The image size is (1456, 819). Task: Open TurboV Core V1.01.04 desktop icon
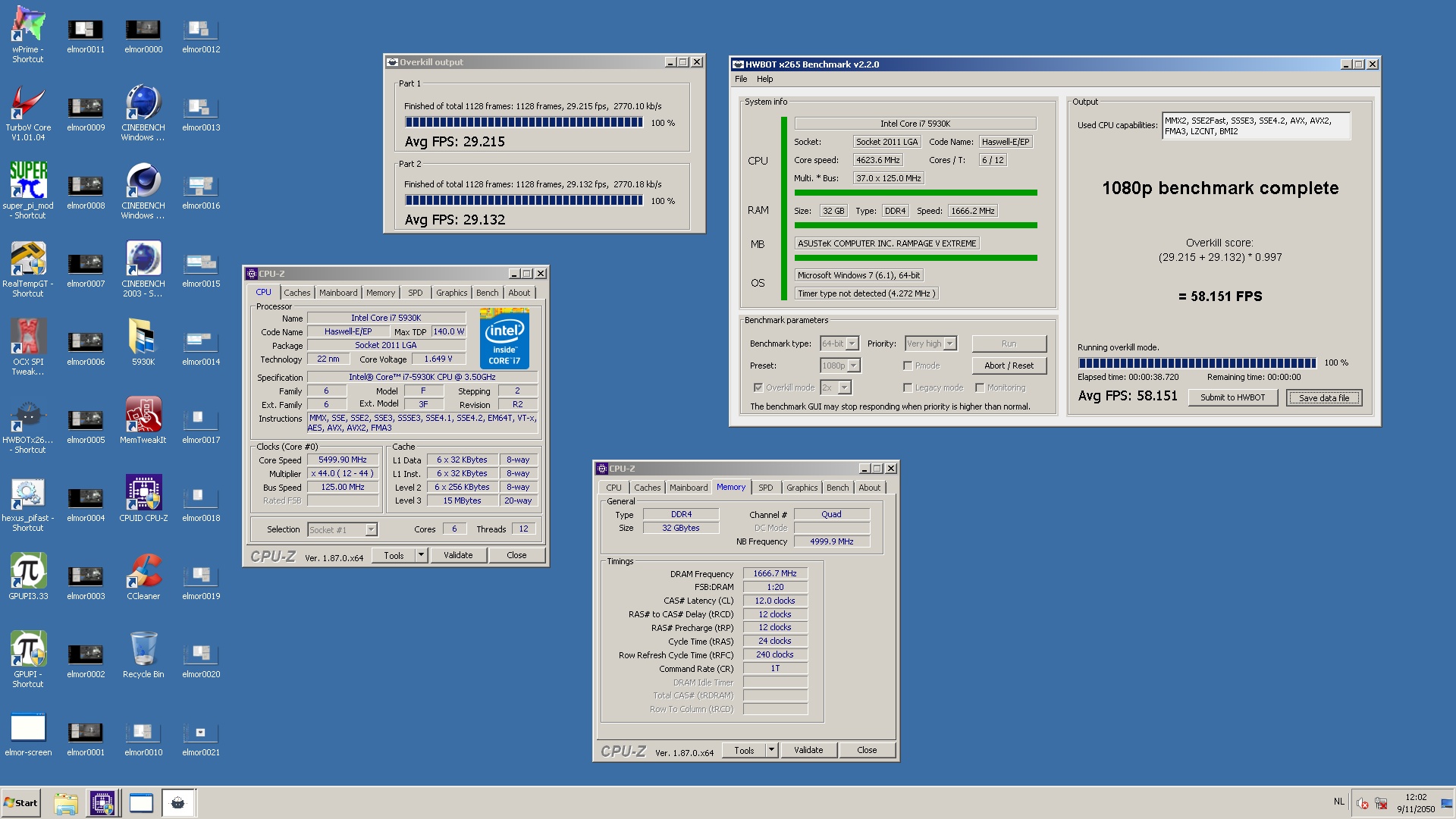pos(28,112)
